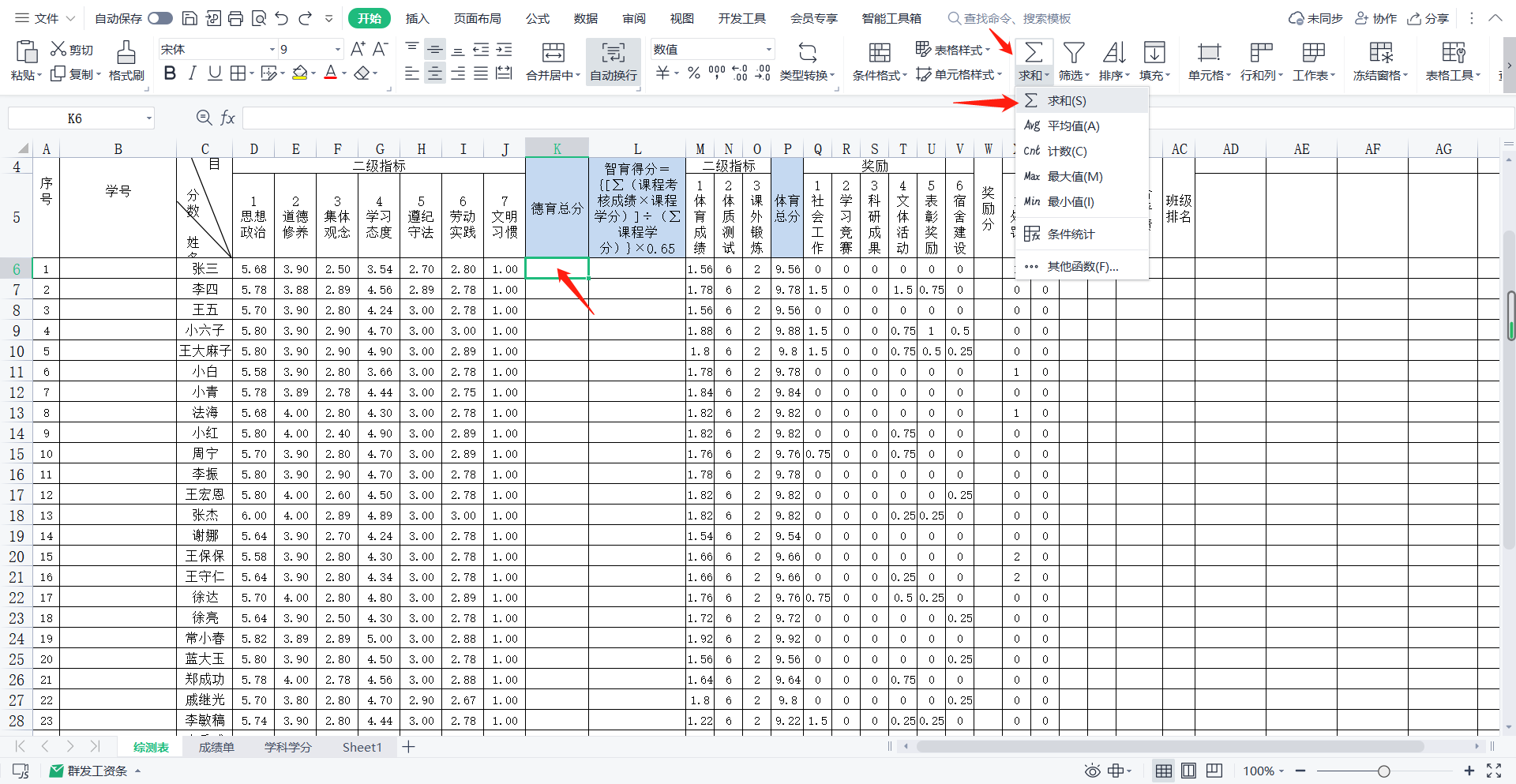1516x784 pixels.
Task: Choose 平均值(A) from the sum menu
Action: point(1082,126)
